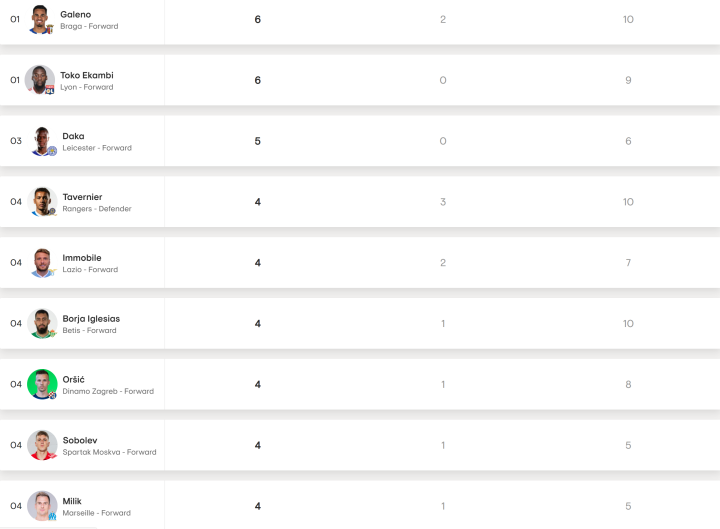Click the Lyon club badge on Toko Ekambi
The height and width of the screenshot is (529, 720).
50,90
